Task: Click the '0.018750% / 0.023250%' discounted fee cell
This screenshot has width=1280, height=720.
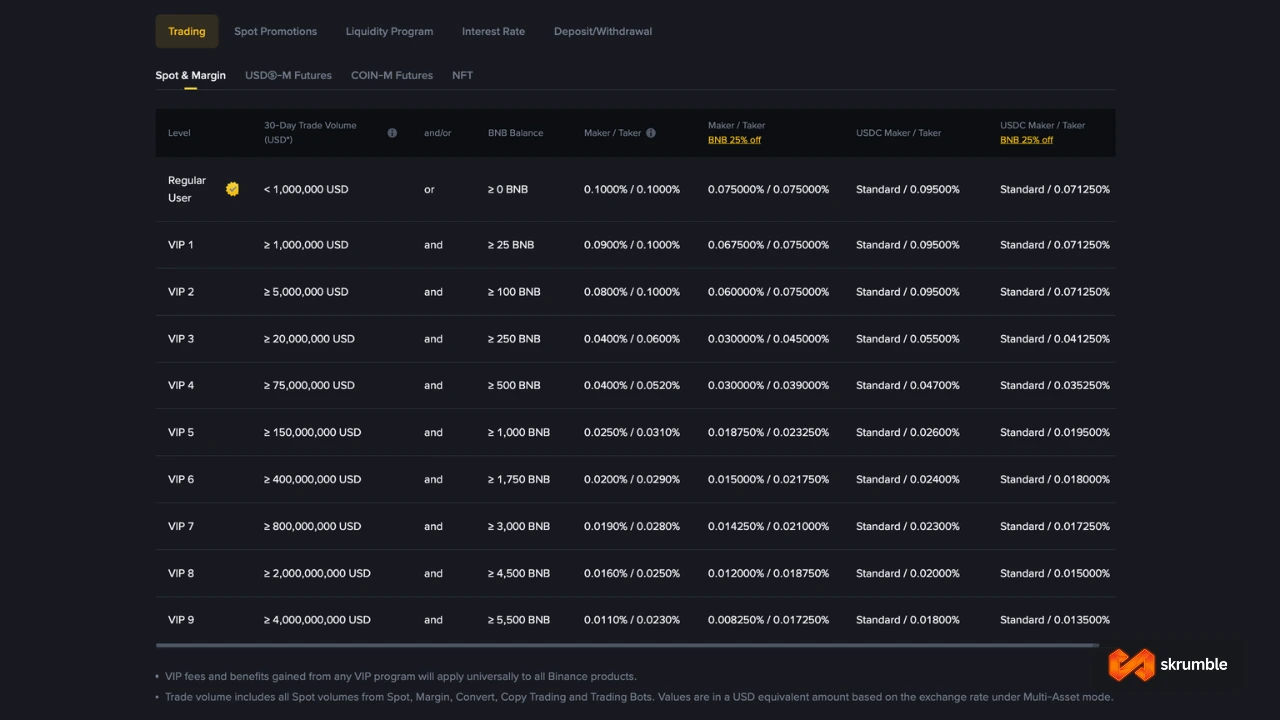Action: point(769,432)
